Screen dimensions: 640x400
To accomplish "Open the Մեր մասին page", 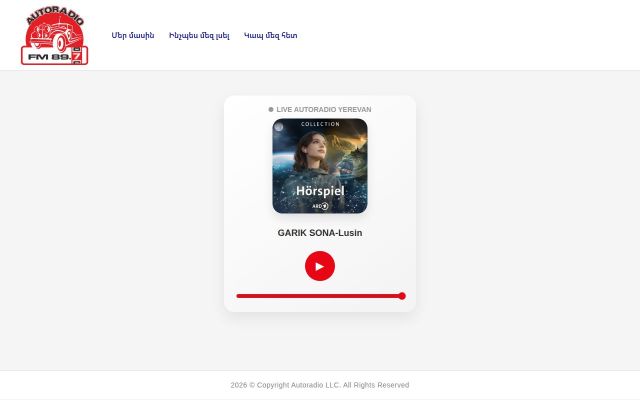I will pyautogui.click(x=133, y=36).
